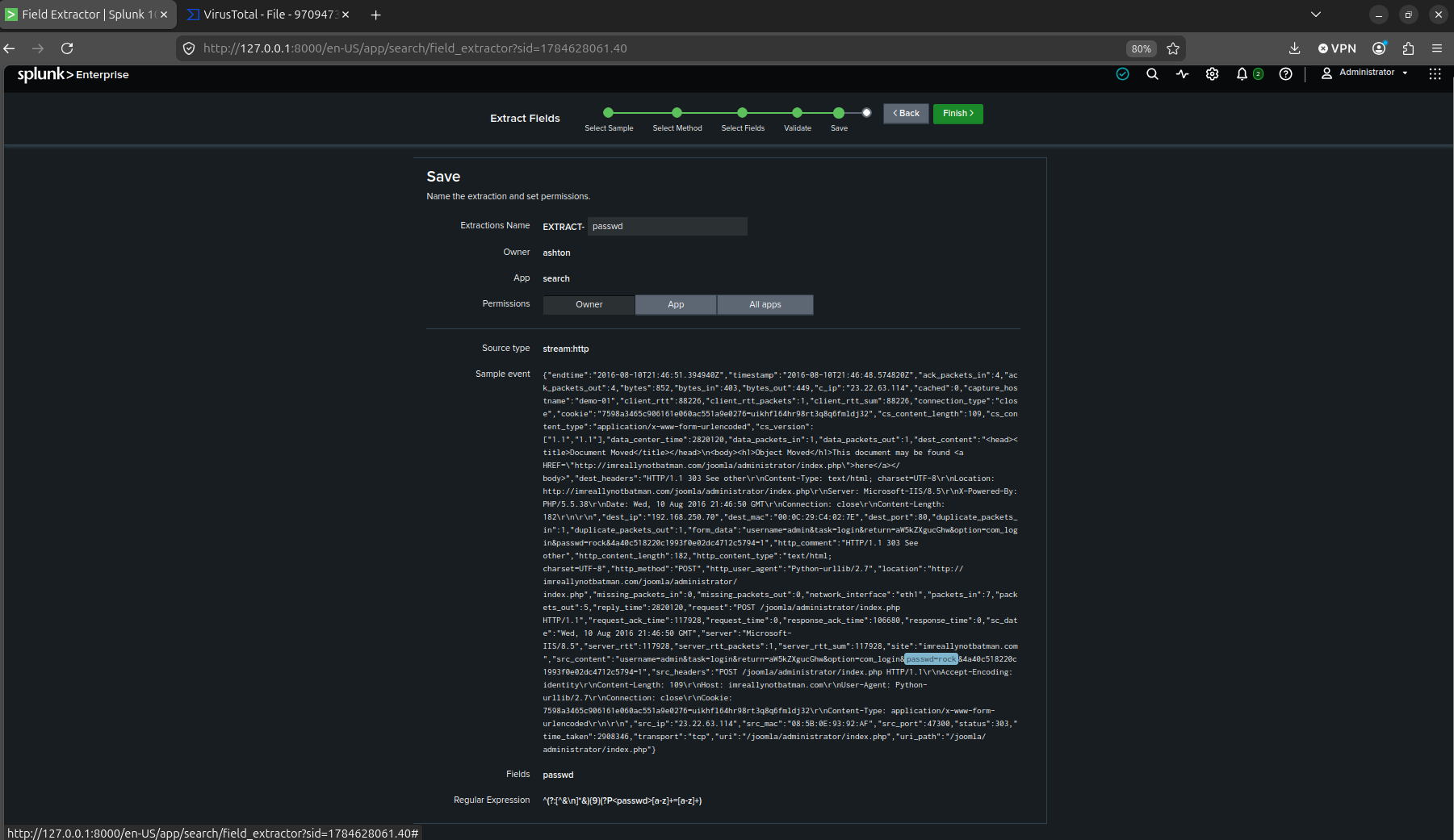Viewport: 1454px width, 840px height.
Task: Open the Splunk search magnifier icon
Action: point(1152,74)
